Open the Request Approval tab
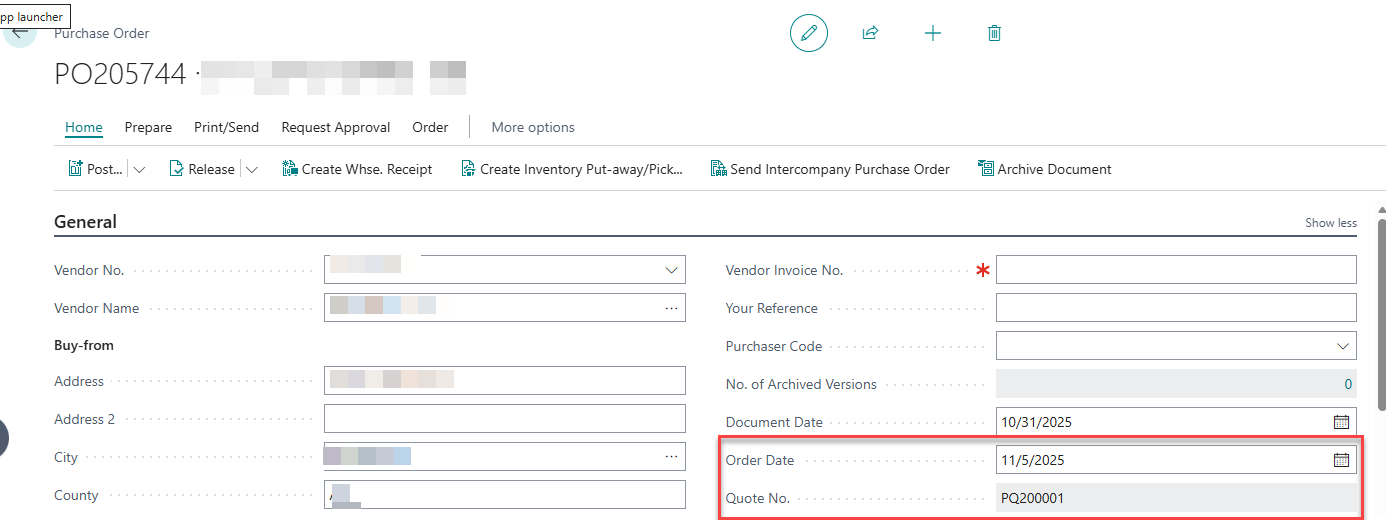The image size is (1386, 520). (335, 127)
